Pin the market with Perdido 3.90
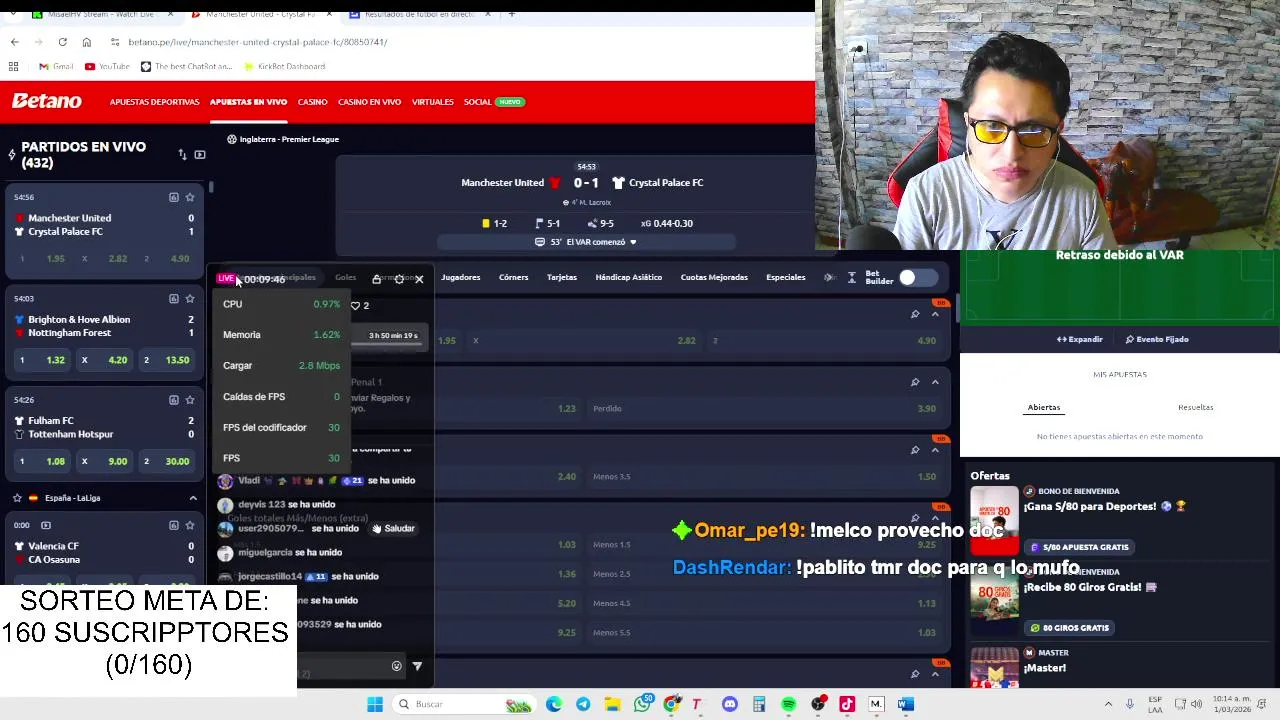This screenshot has height=720, width=1280. pos(915,382)
